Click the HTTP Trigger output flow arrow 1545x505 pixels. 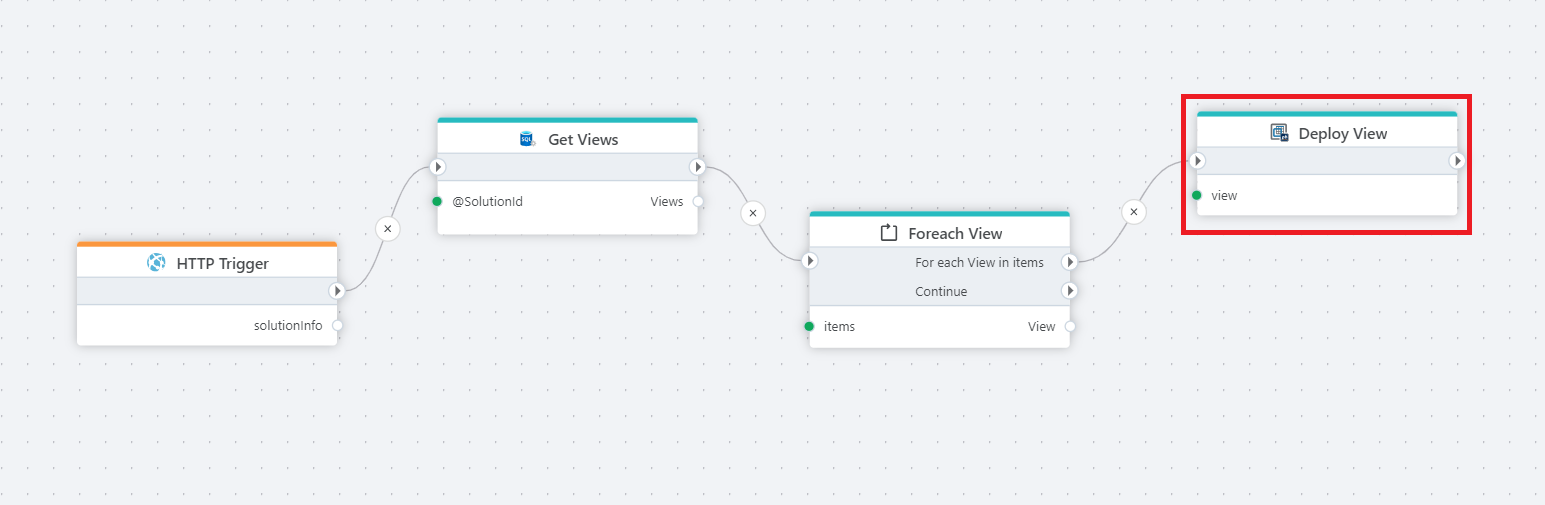point(337,291)
